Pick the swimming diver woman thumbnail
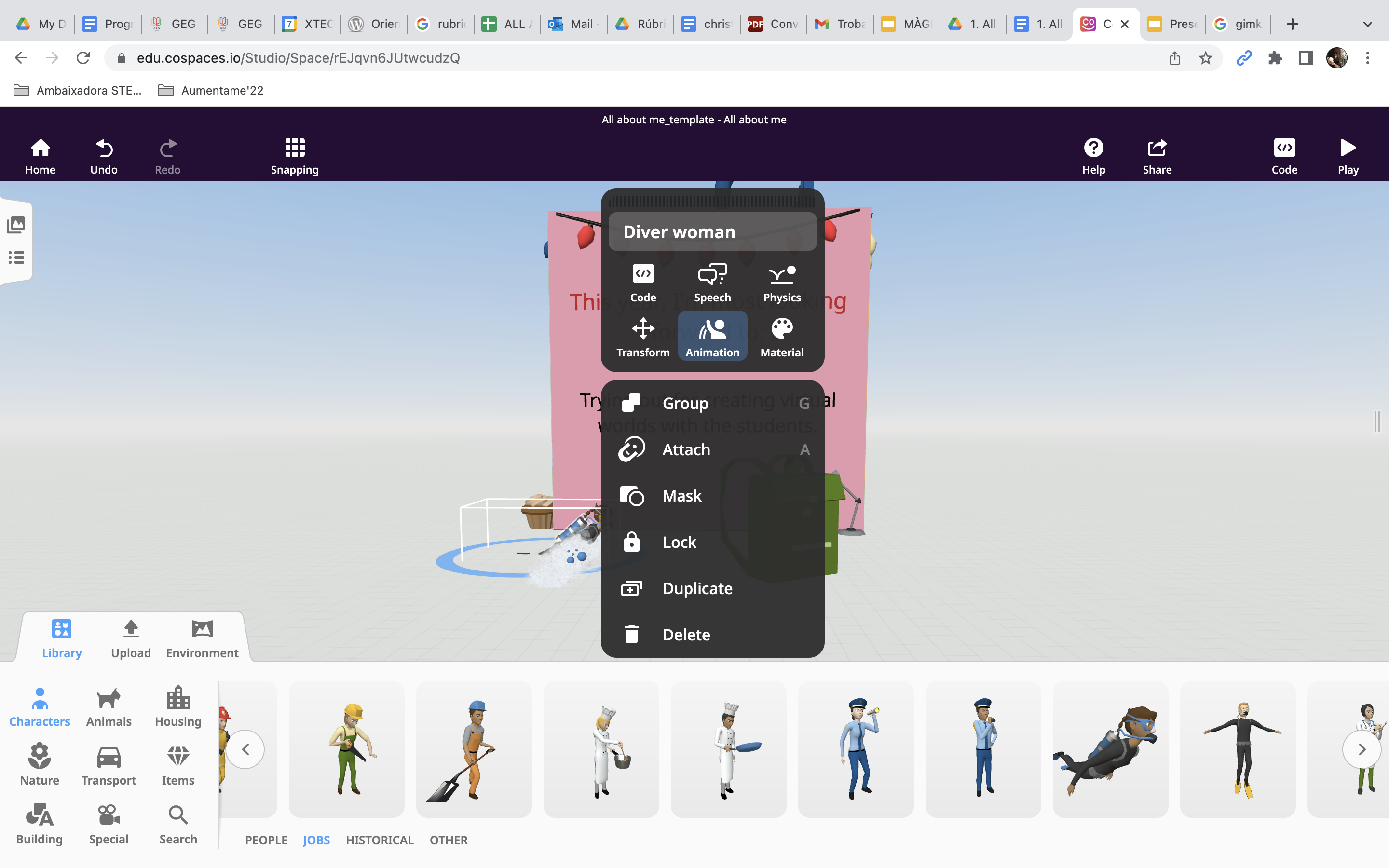 (1111, 748)
